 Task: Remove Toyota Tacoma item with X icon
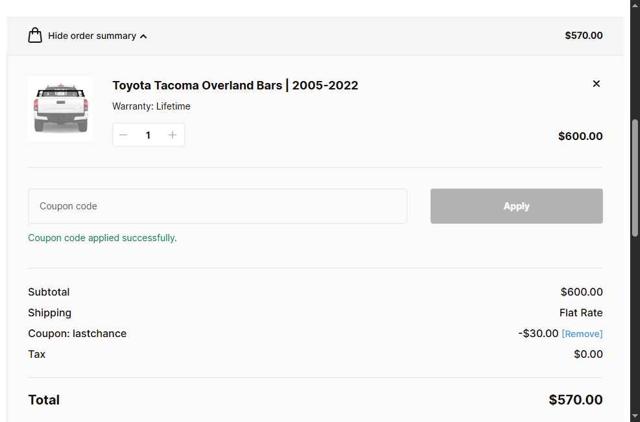596,84
